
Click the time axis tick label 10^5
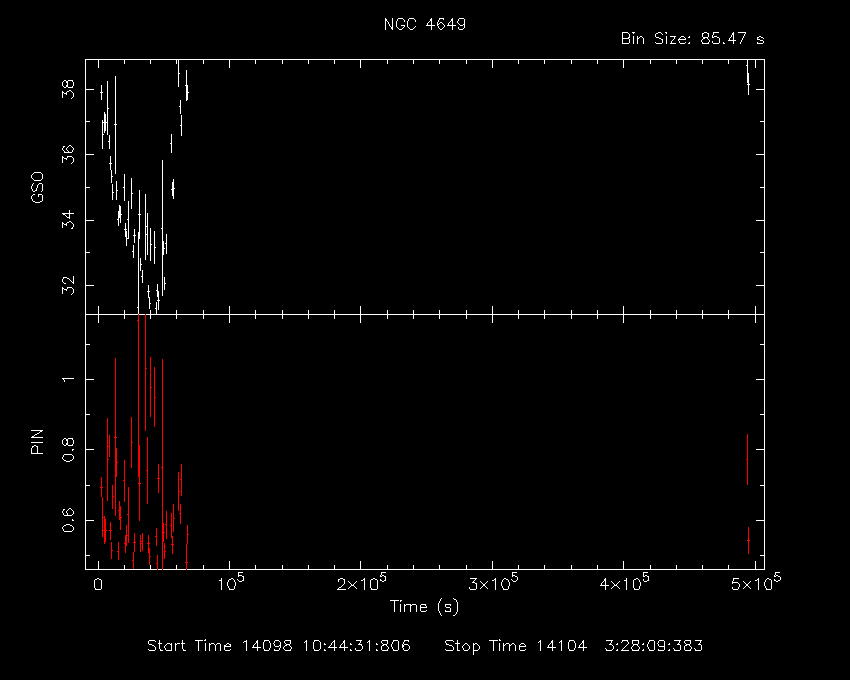point(231,583)
